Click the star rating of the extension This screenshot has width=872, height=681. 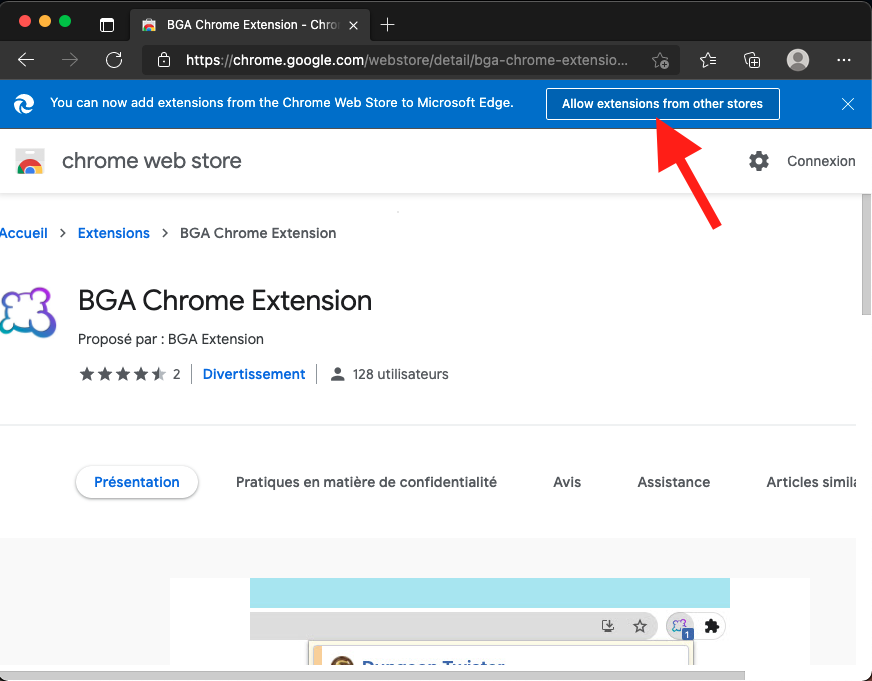[x=122, y=374]
